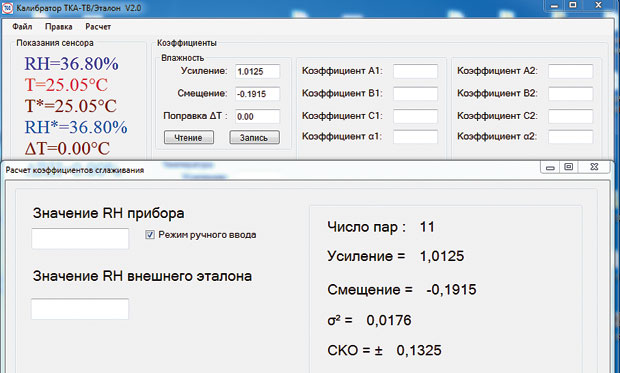The image size is (620, 373).
Task: Click the Запись button
Action: coord(254,138)
